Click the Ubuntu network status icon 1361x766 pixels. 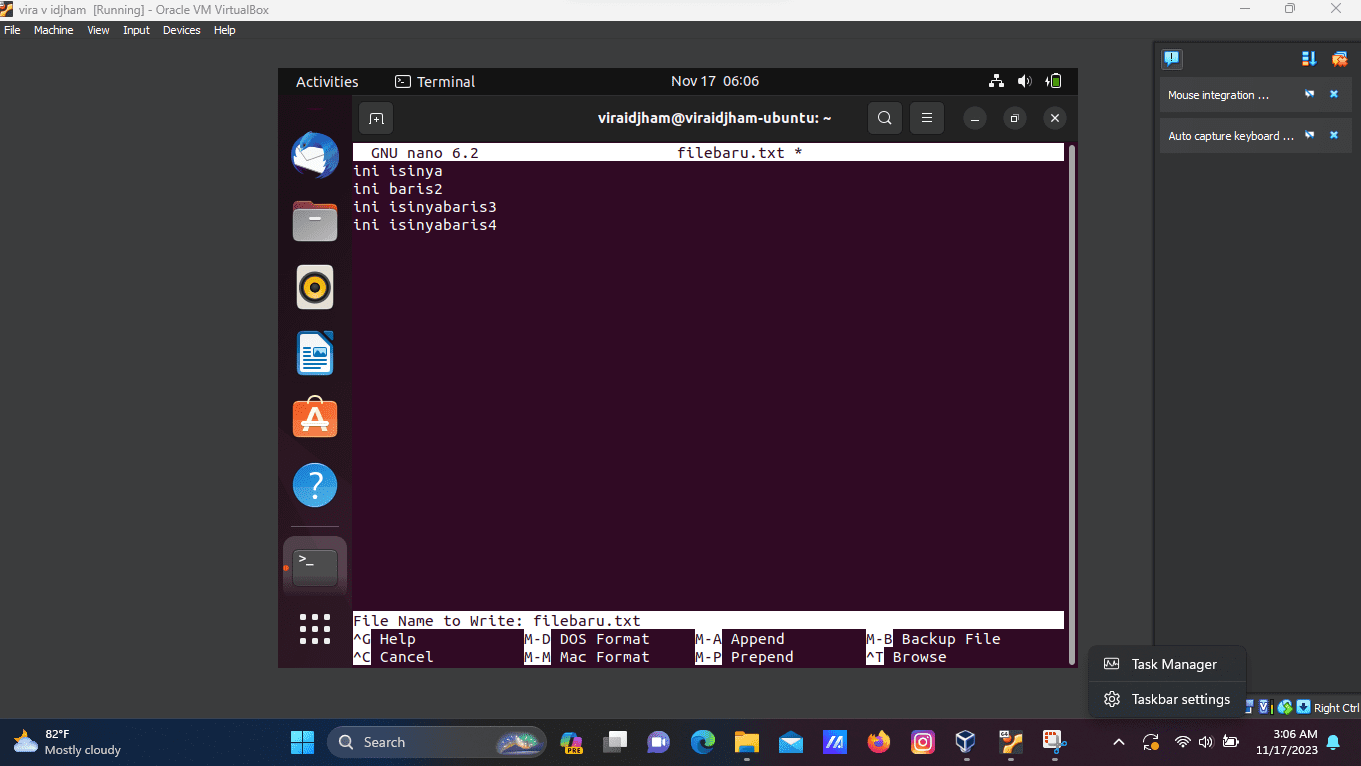pyautogui.click(x=996, y=81)
